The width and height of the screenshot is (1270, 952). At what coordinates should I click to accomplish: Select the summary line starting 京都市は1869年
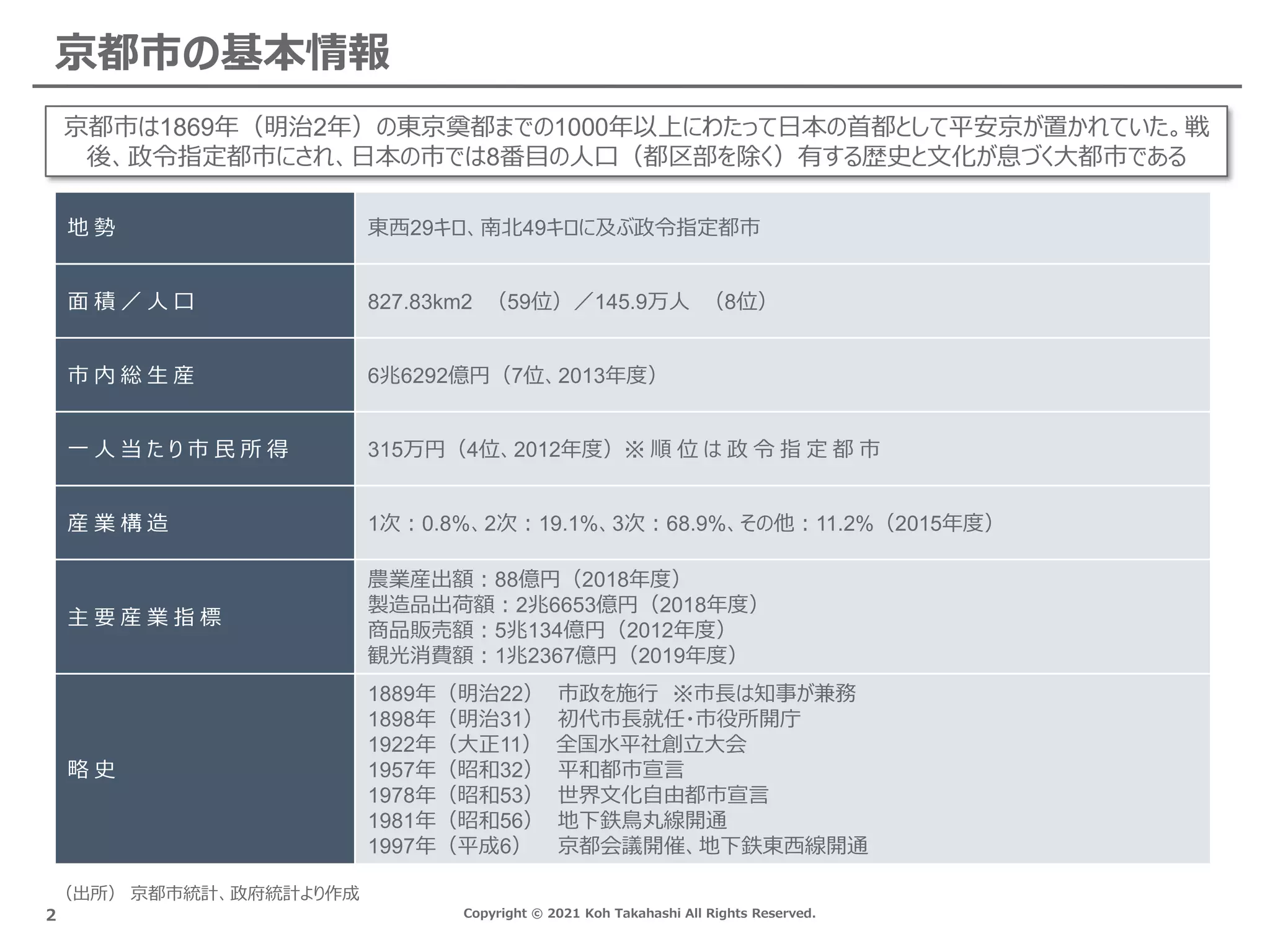click(x=637, y=126)
